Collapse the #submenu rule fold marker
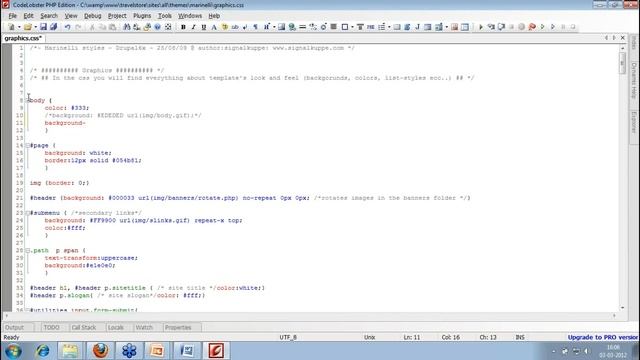Image resolution: width=640 pixels, height=360 pixels. 28,213
